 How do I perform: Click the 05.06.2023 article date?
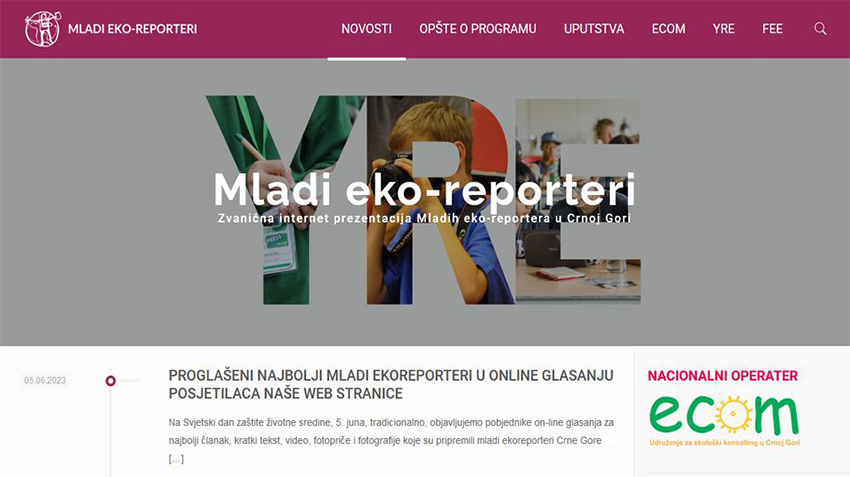(45, 381)
